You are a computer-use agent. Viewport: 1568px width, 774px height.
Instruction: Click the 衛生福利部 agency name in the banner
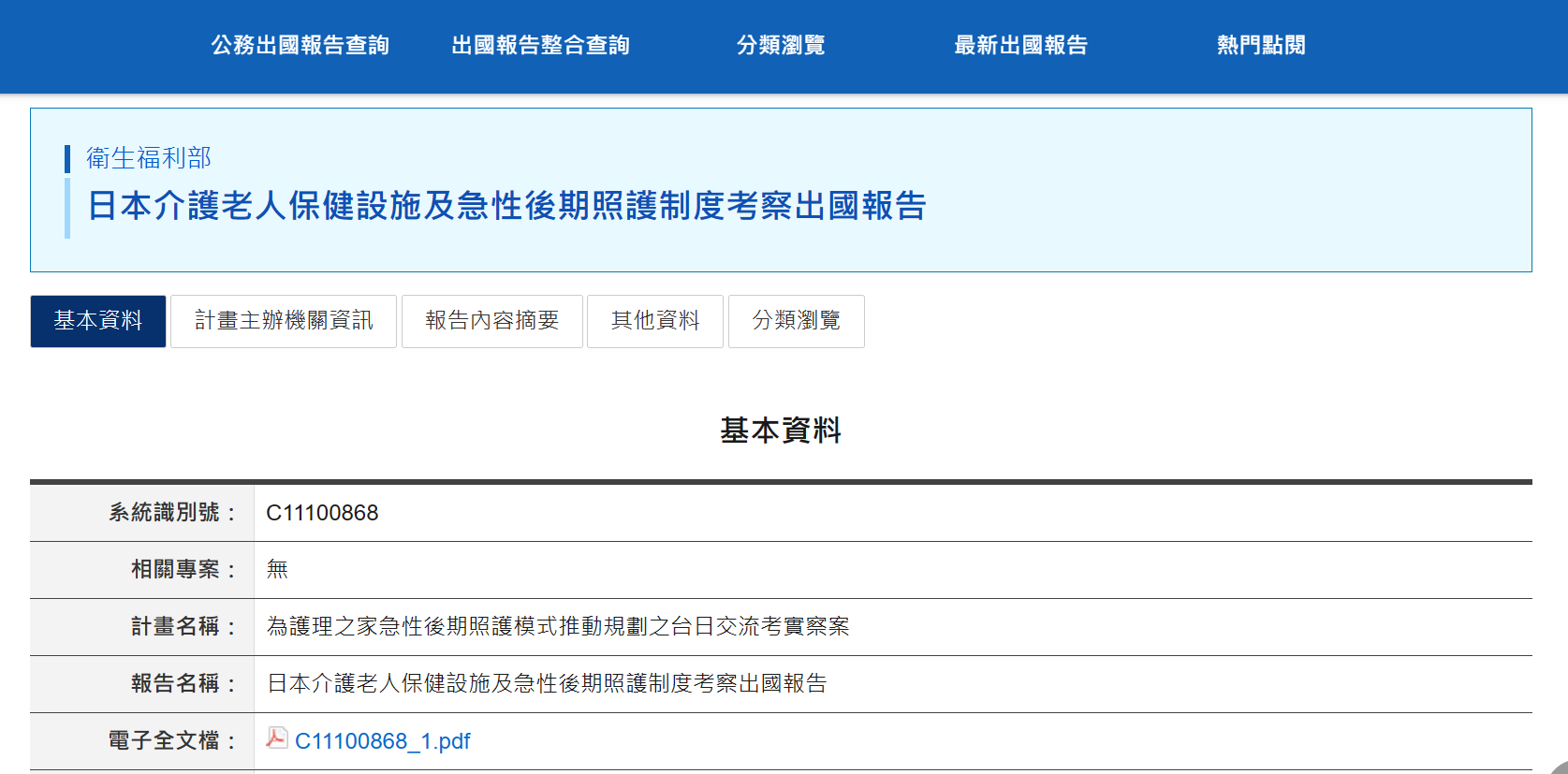click(149, 158)
